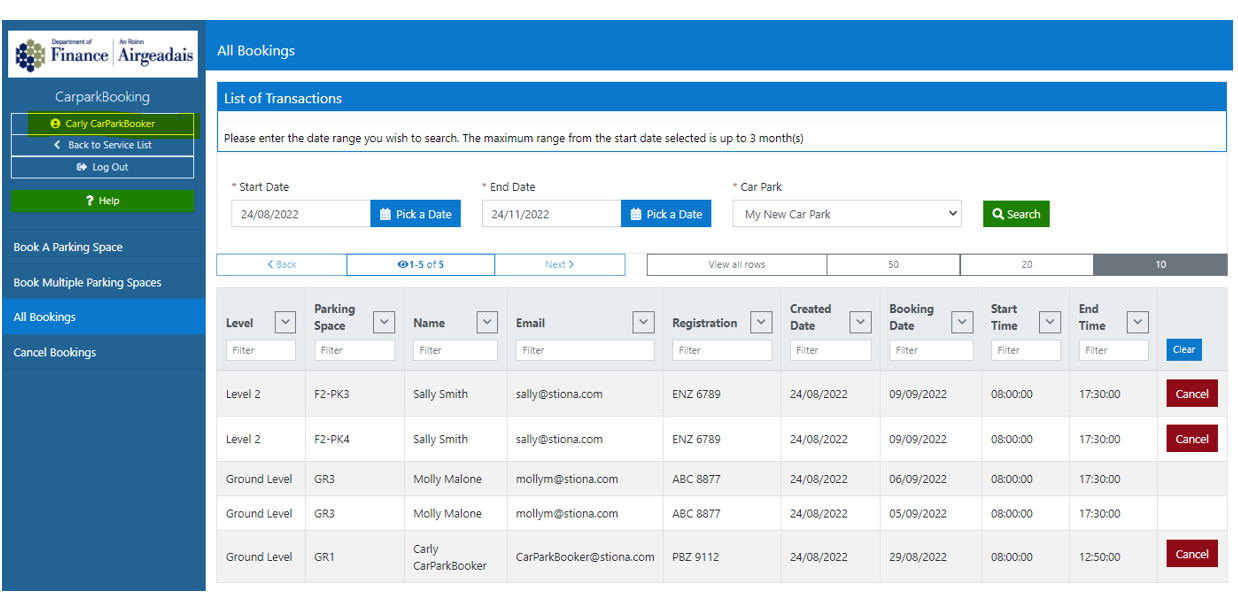
Task: Clear all column filters
Action: pyautogui.click(x=1183, y=350)
